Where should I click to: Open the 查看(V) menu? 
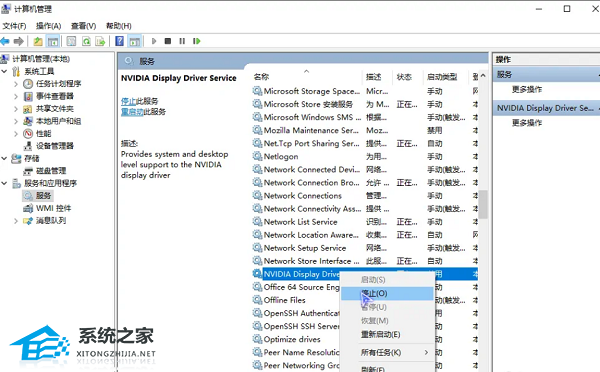click(x=83, y=26)
